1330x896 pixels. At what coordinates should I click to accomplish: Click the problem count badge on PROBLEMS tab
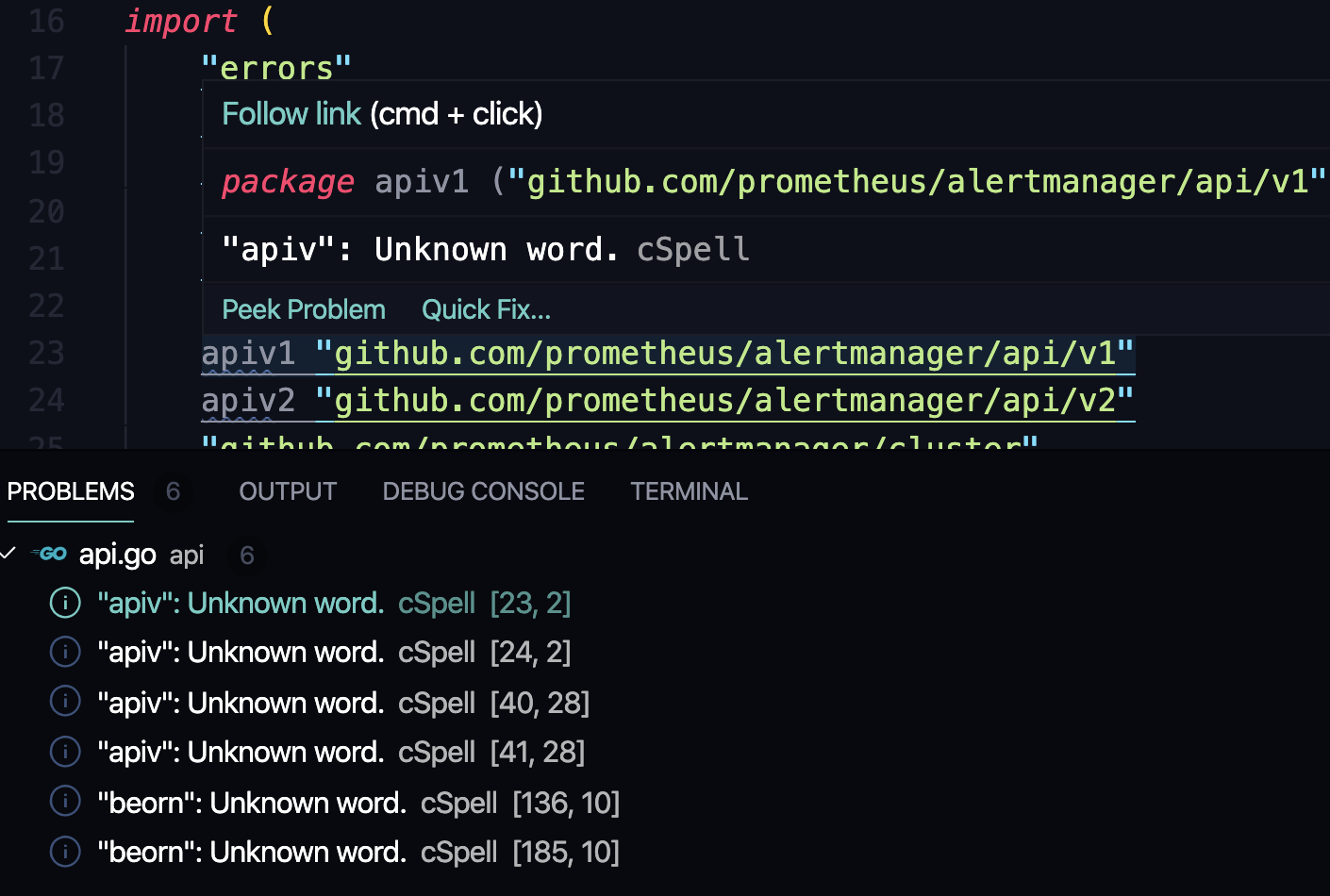pyautogui.click(x=173, y=490)
